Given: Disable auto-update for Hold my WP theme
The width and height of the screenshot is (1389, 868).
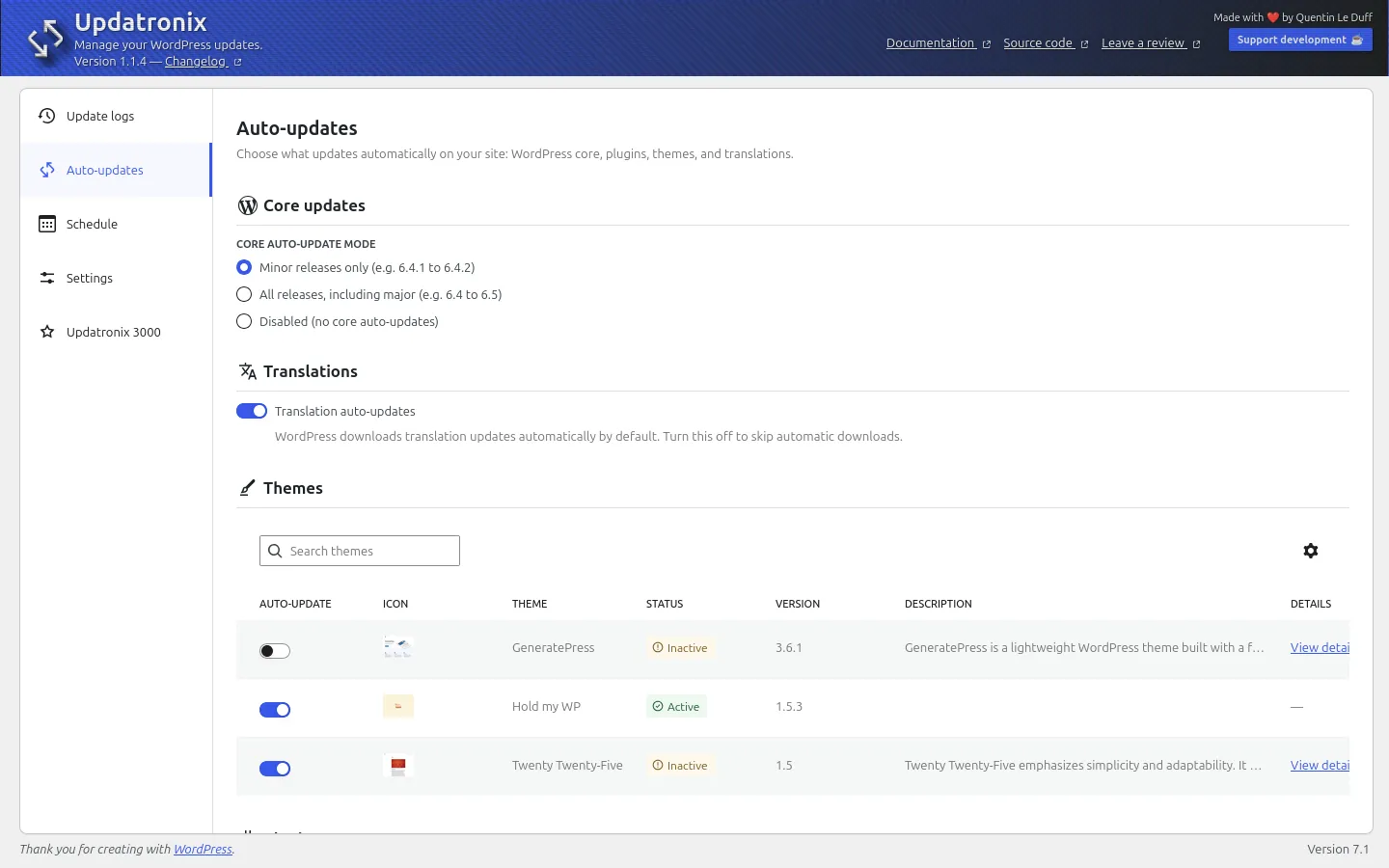Looking at the screenshot, I should point(275,710).
